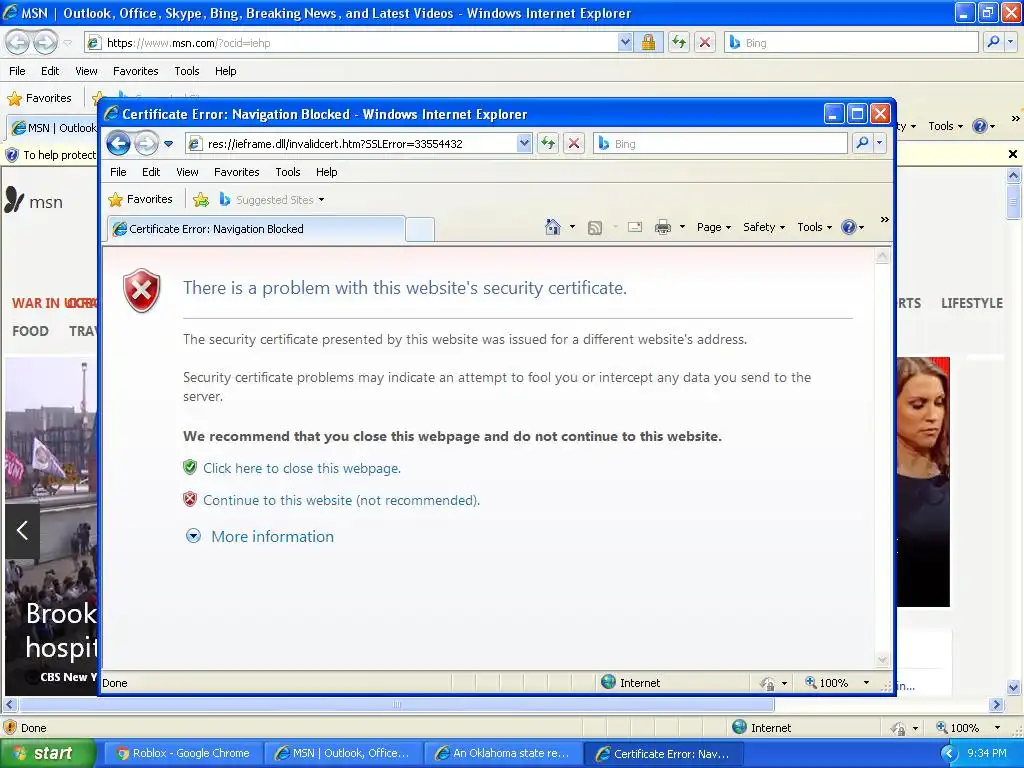1024x768 pixels.
Task: Click popup blocker icon in Certificate status bar
Action: coord(768,683)
